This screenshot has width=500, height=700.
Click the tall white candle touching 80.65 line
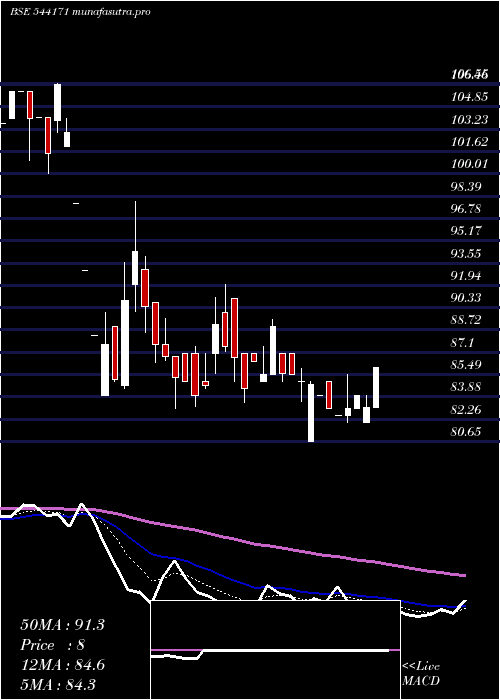tap(311, 412)
